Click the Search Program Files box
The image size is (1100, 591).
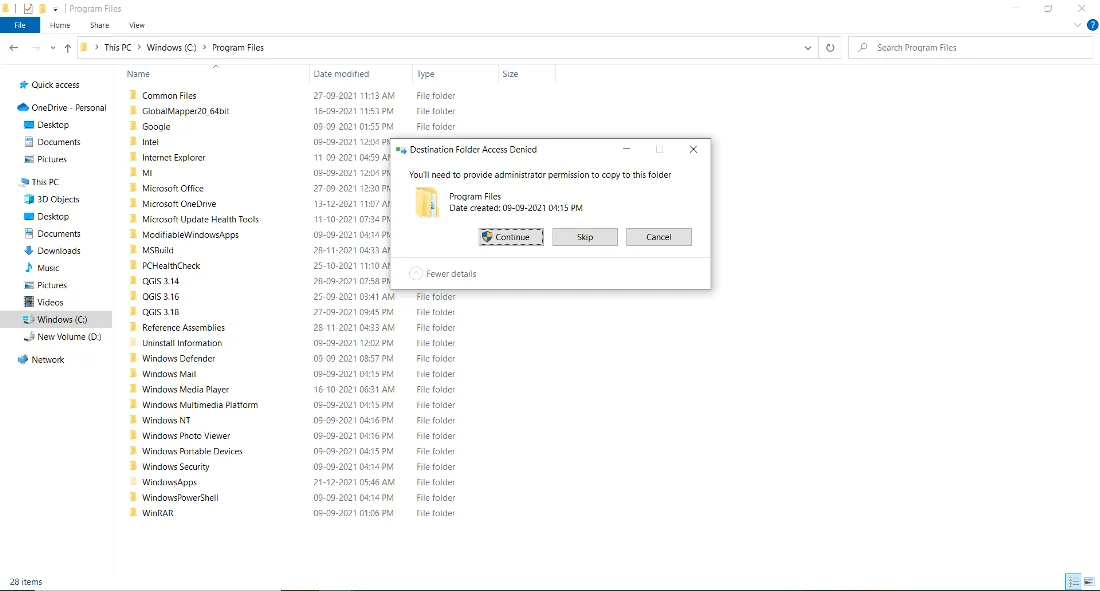(x=970, y=48)
